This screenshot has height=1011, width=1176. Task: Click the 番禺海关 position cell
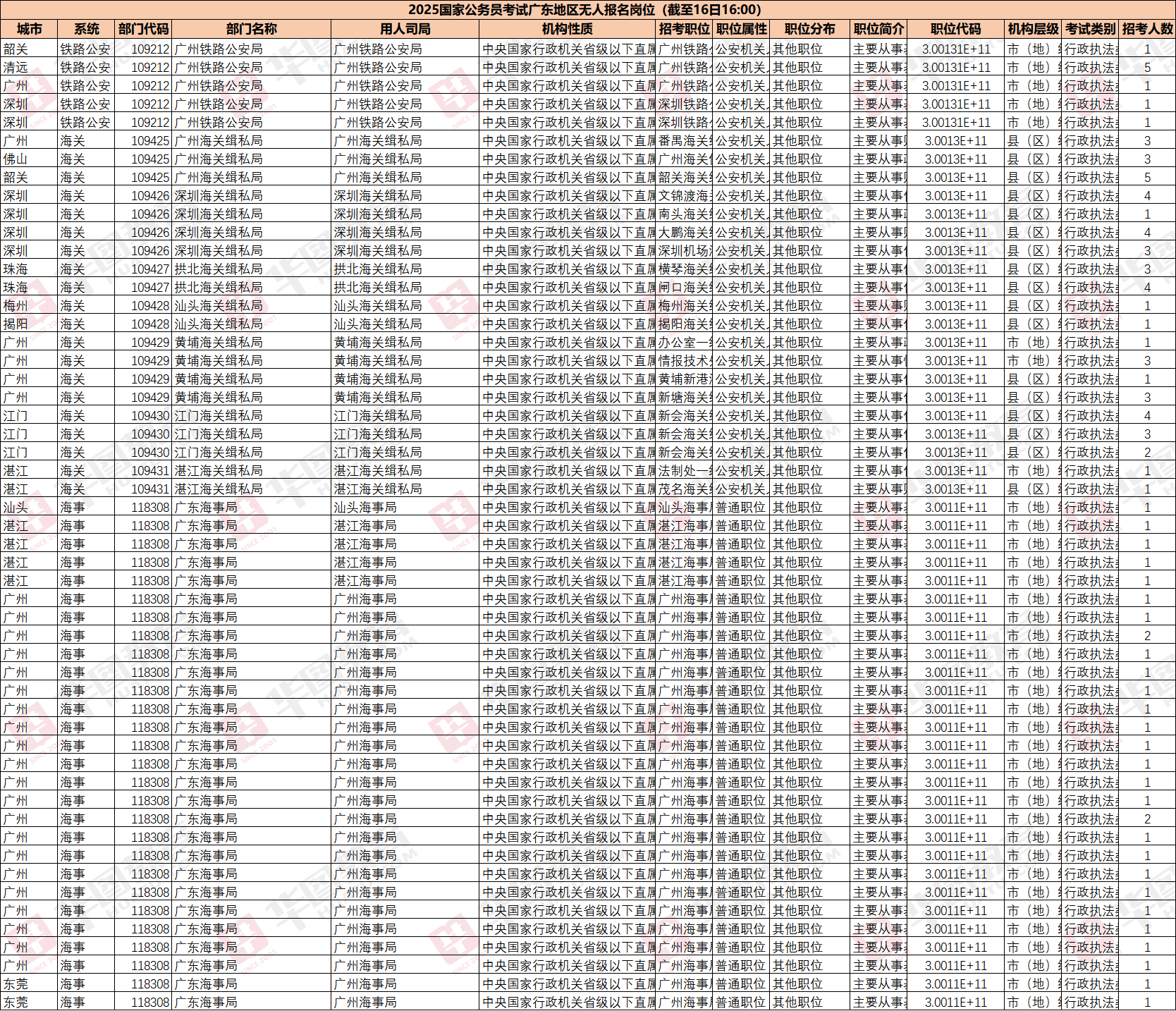point(685,141)
